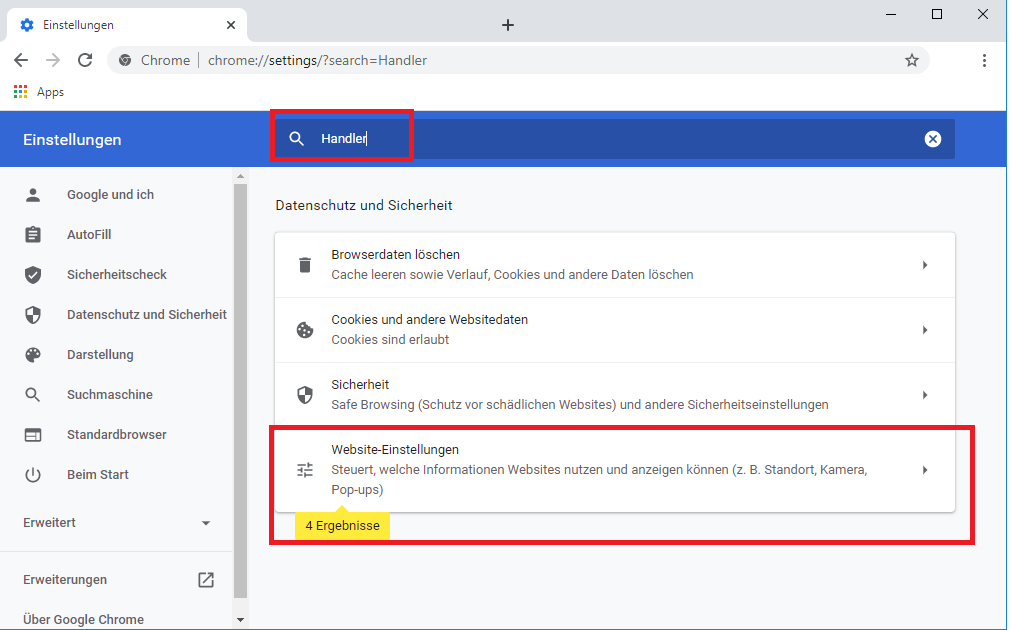This screenshot has height=630, width=1011.
Task: Clear the search field with the X icon
Action: 932,139
